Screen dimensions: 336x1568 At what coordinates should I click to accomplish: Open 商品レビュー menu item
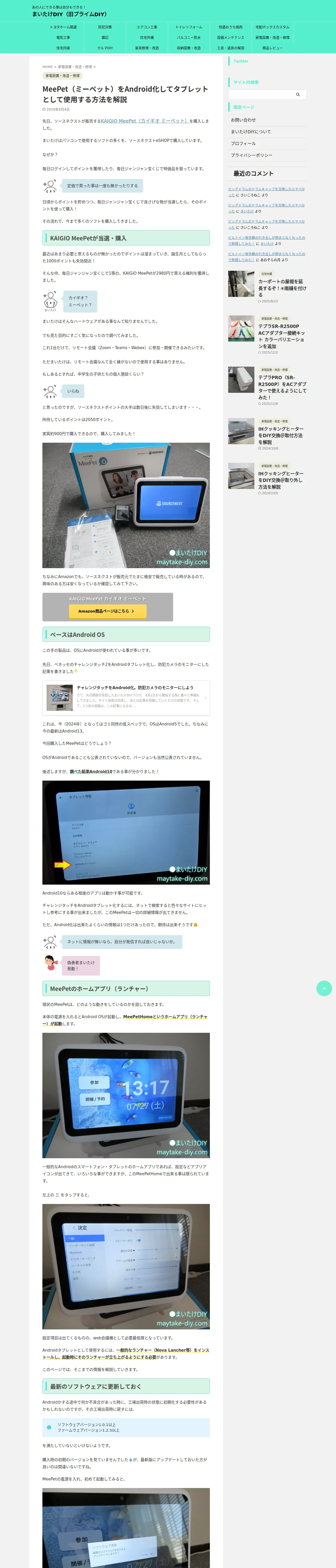click(x=273, y=48)
